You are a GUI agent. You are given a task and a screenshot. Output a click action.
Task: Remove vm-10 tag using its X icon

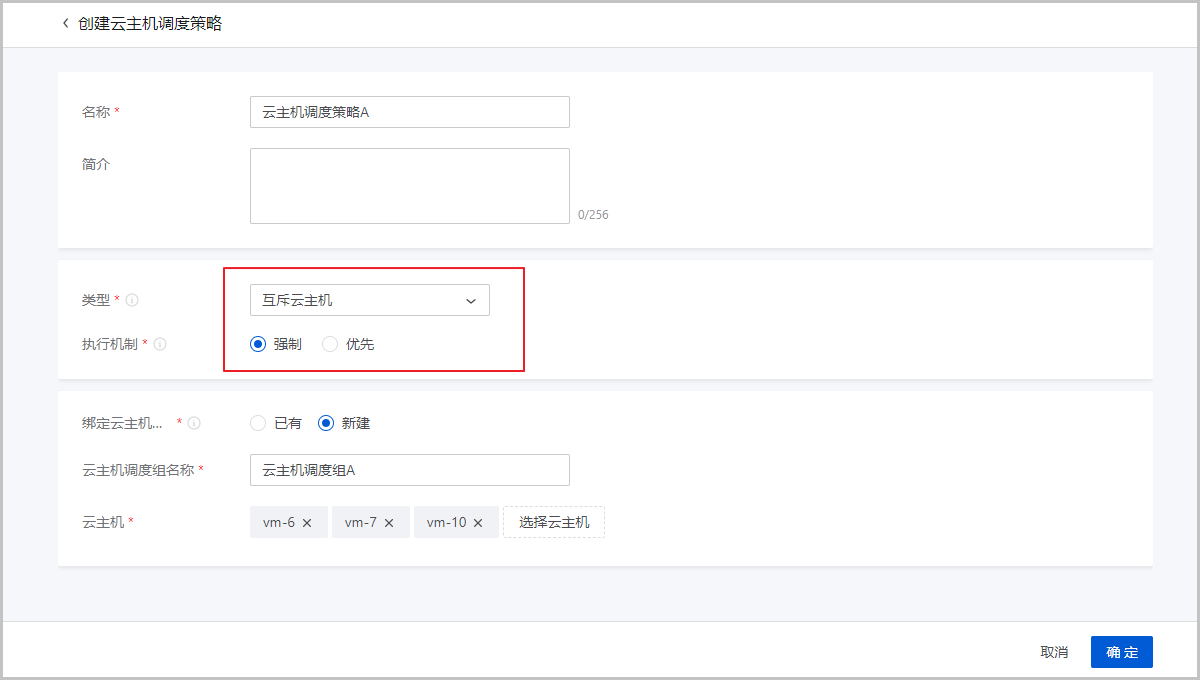[x=478, y=522]
